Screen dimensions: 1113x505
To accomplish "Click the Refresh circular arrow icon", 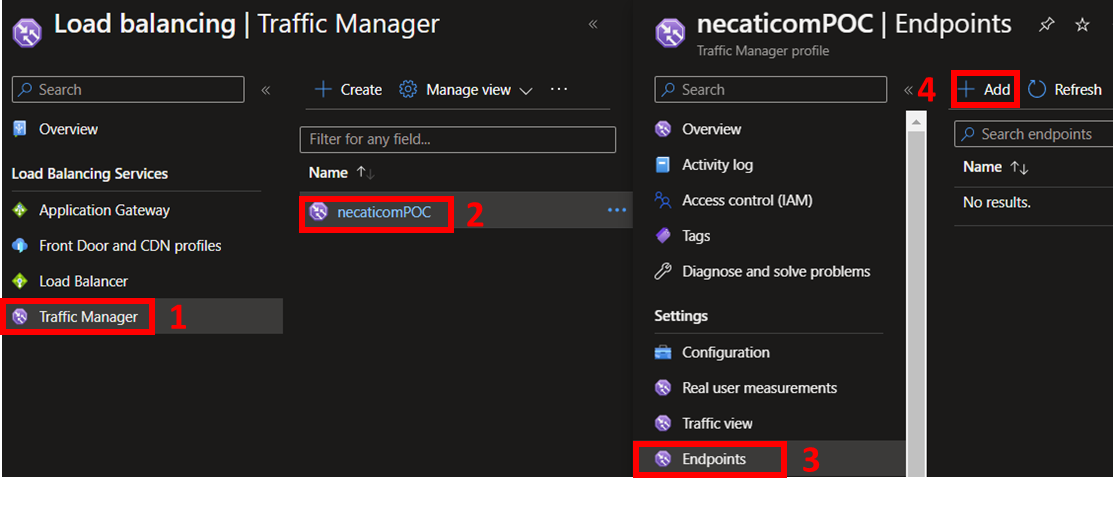I will point(1037,89).
